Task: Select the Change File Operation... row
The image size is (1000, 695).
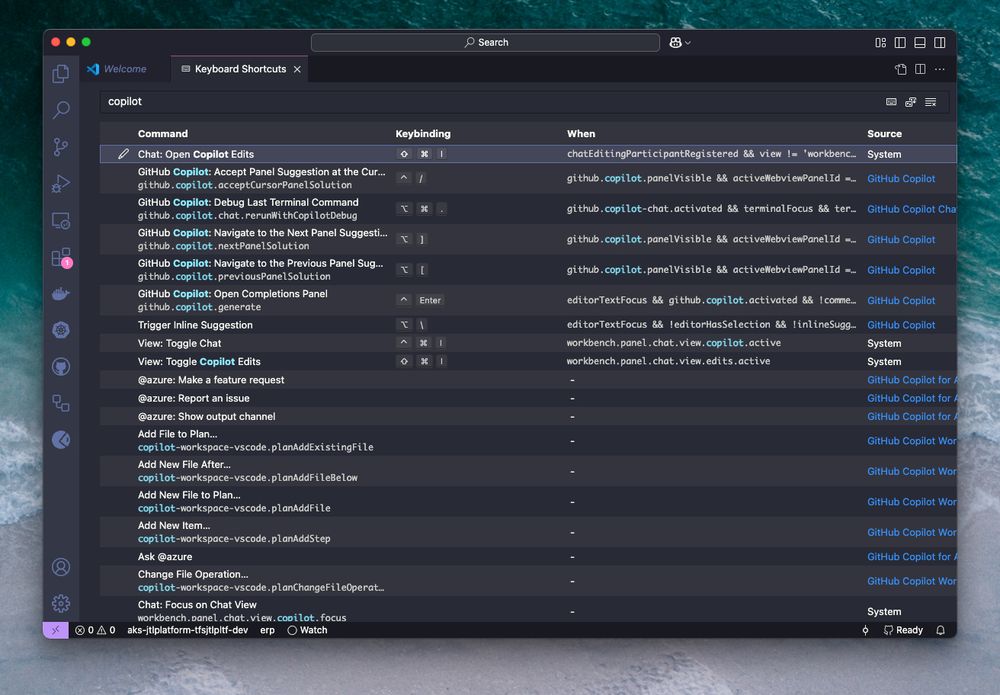Action: click(528, 581)
